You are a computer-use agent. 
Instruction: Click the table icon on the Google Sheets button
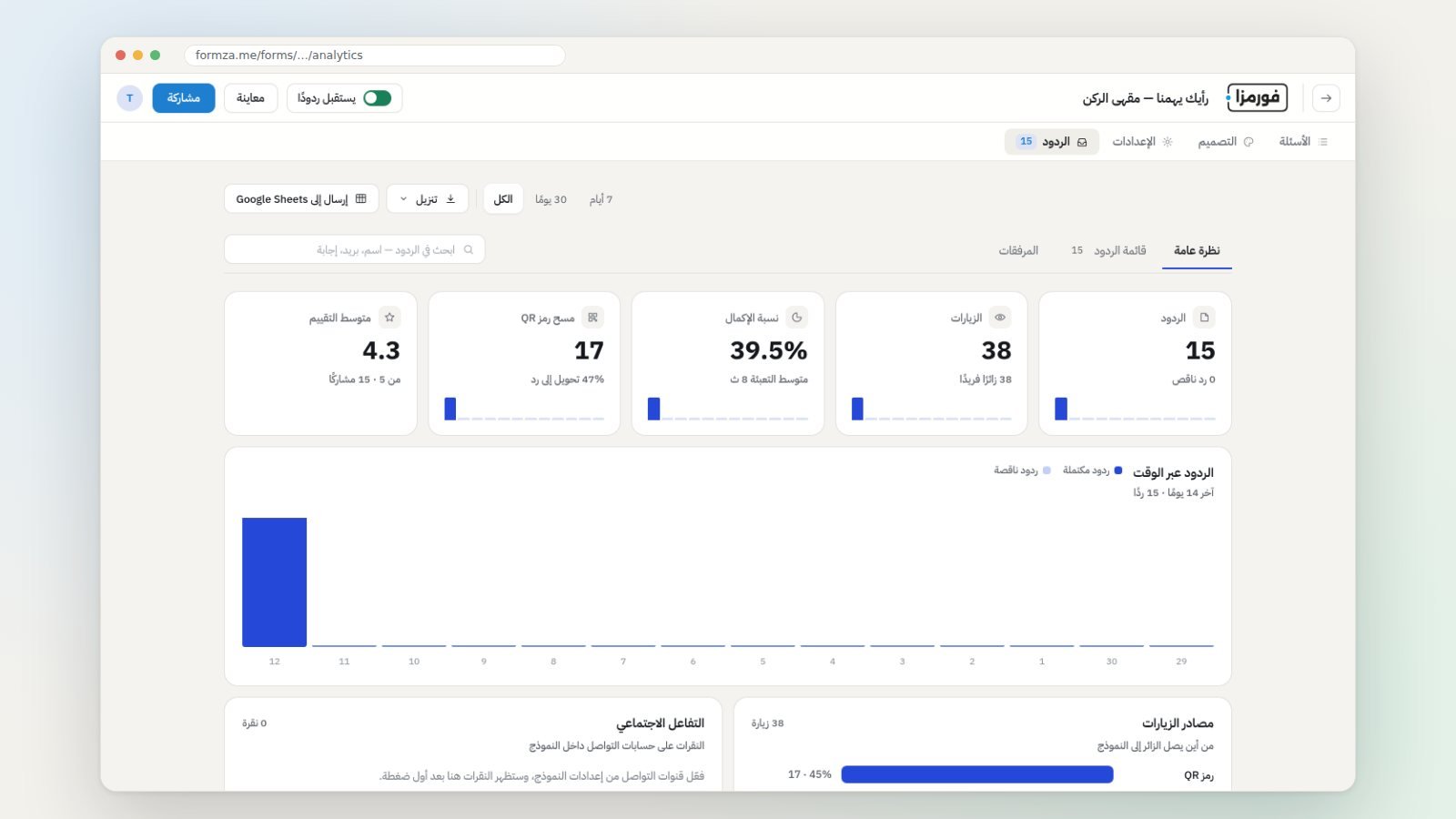[x=361, y=198]
